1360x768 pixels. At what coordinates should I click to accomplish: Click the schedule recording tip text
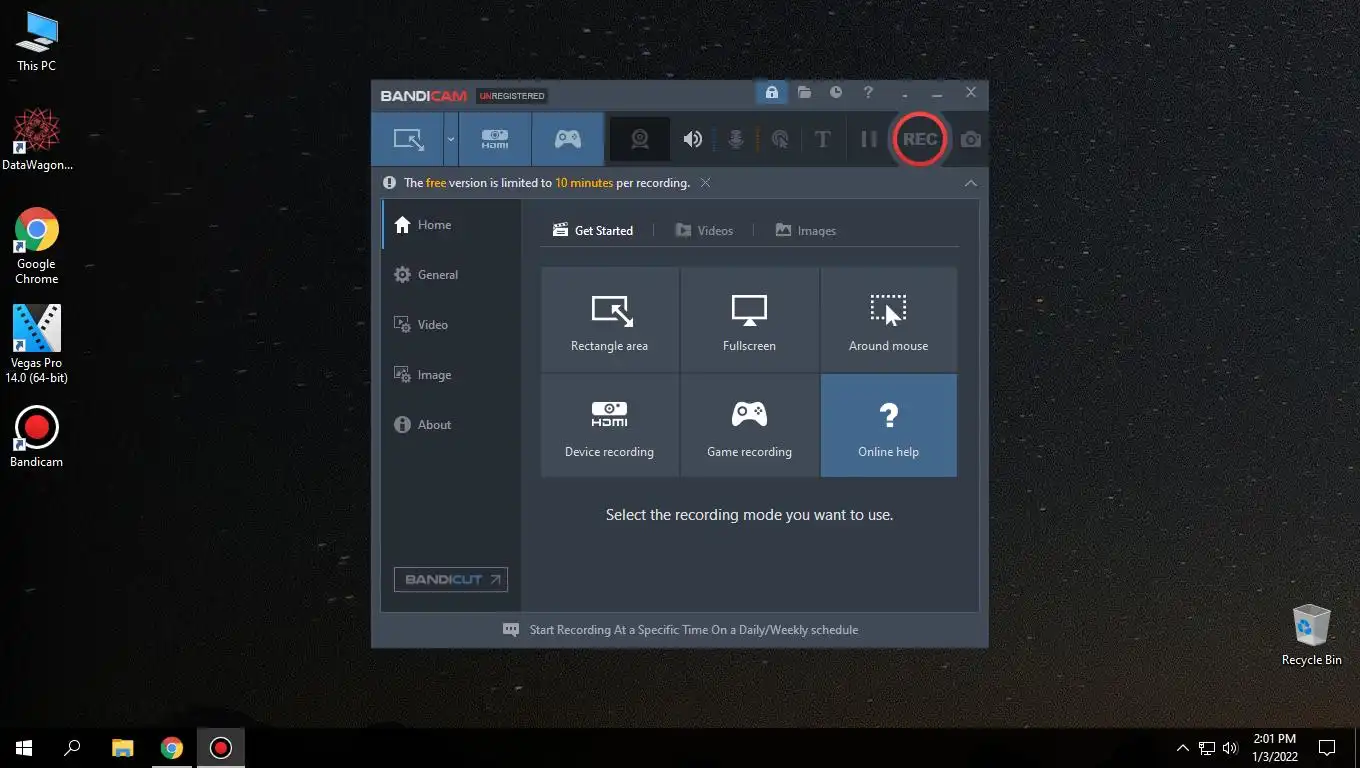[x=694, y=630]
